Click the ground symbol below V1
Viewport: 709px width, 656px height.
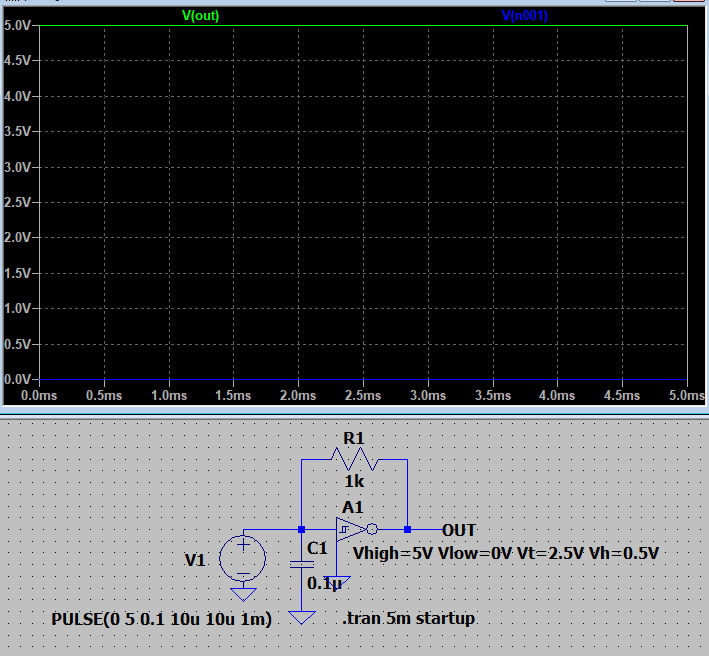(242, 594)
